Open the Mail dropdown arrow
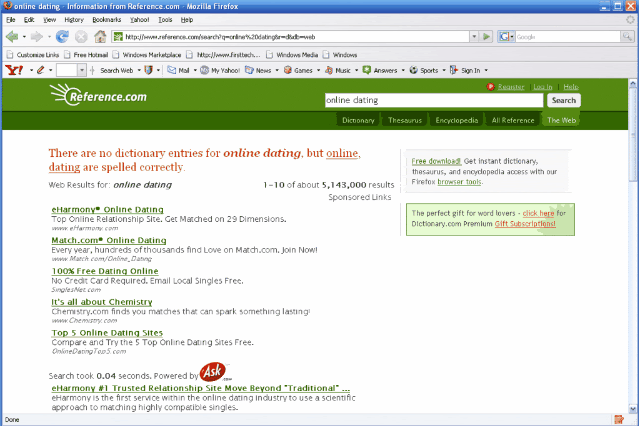This screenshot has width=639, height=426. pos(195,70)
